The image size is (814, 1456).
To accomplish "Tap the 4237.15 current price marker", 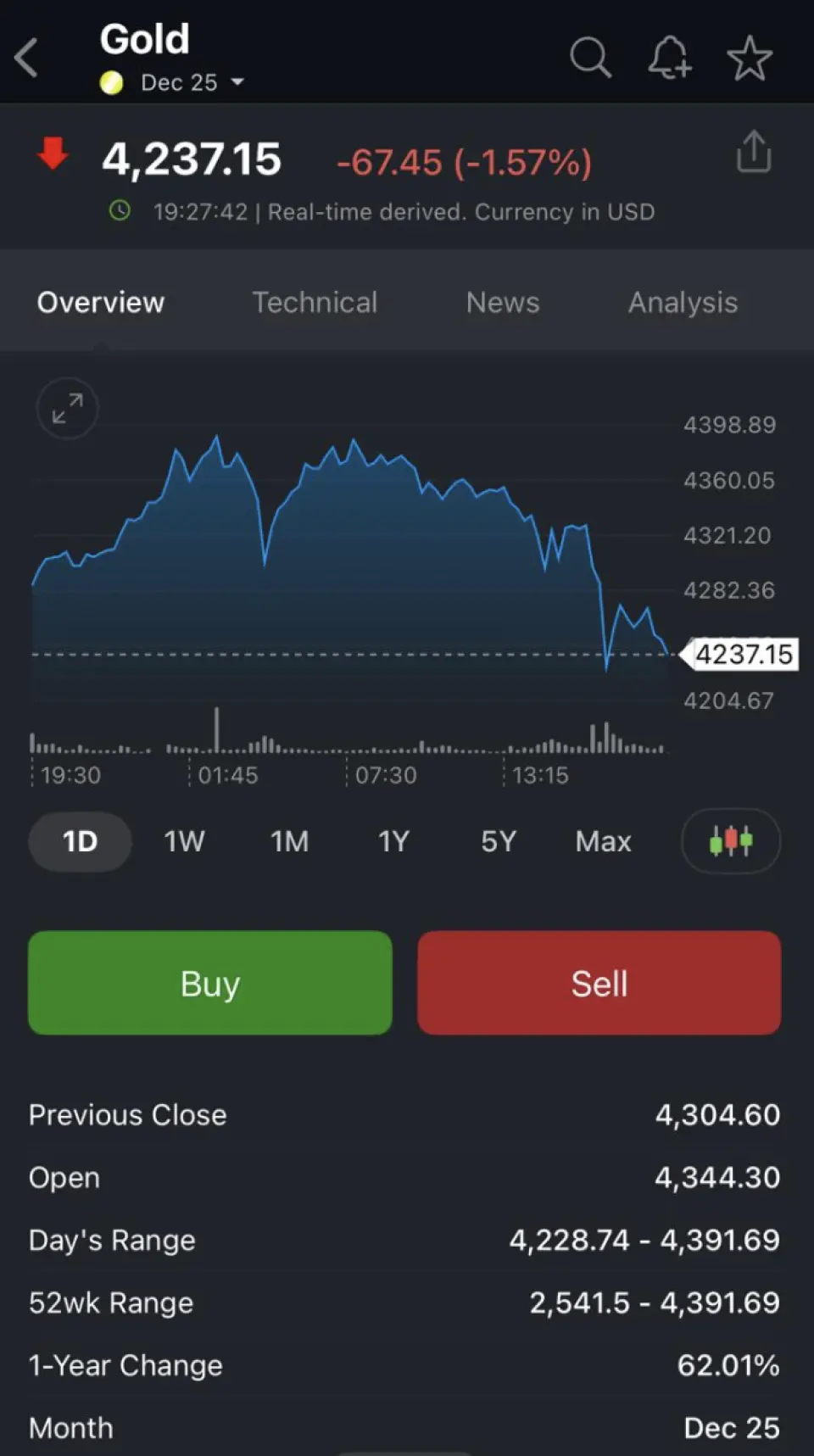I will [x=743, y=655].
